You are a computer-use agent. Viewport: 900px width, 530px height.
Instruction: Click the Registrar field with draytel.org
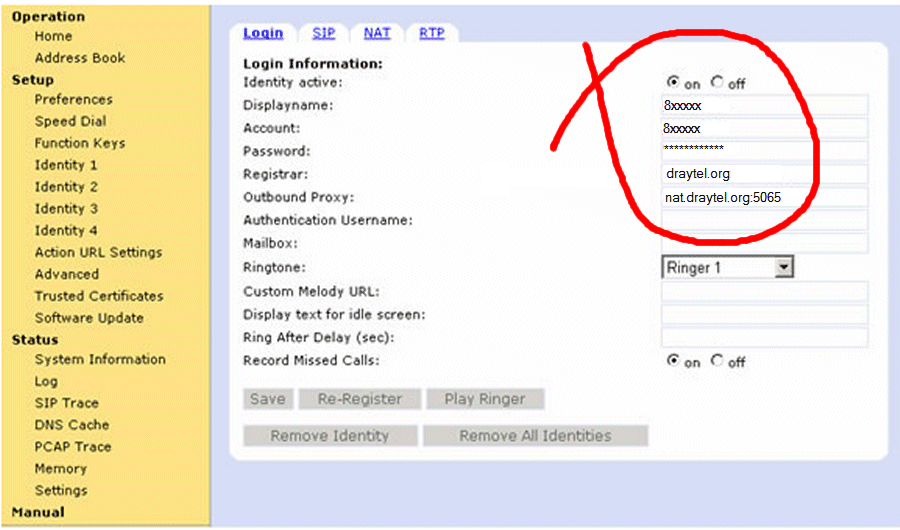[x=765, y=174]
